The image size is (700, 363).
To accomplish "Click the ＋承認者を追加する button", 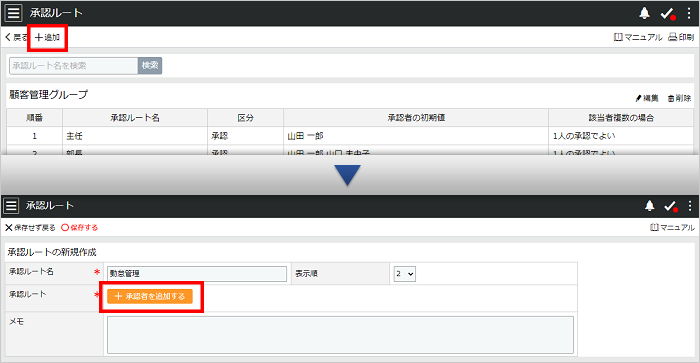I will click(150, 296).
